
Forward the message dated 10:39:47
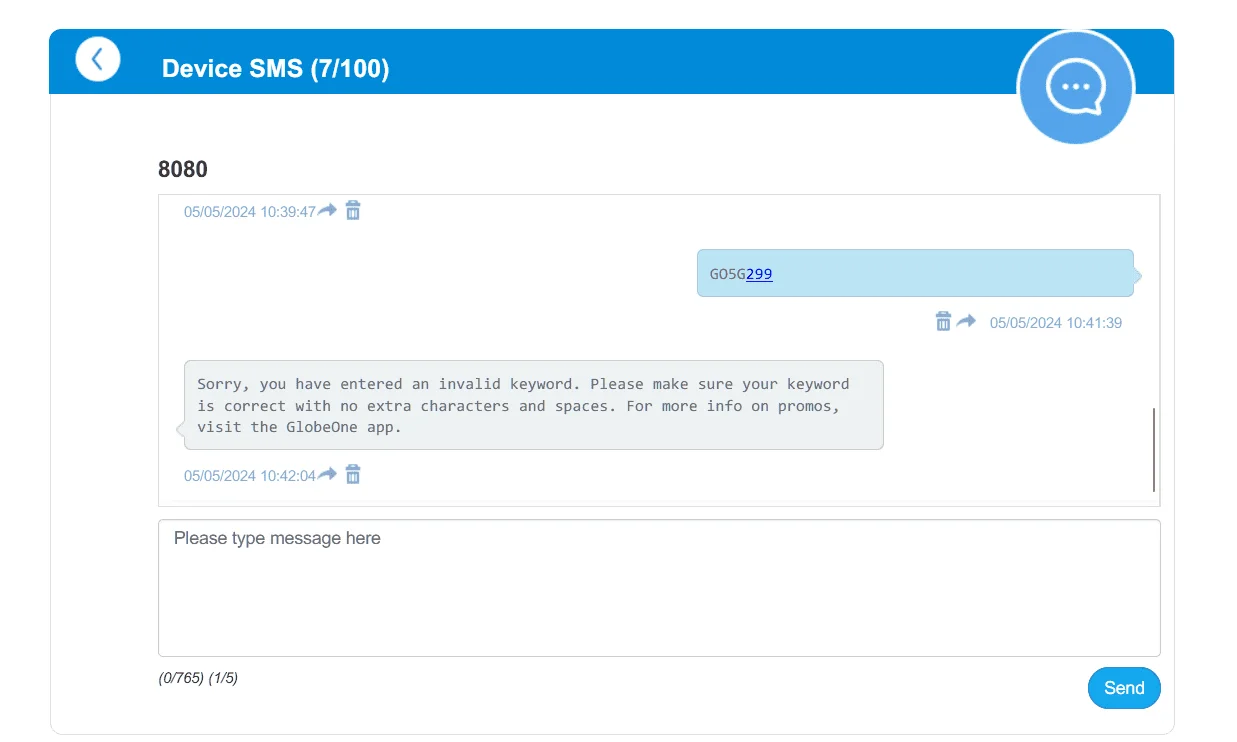(327, 211)
